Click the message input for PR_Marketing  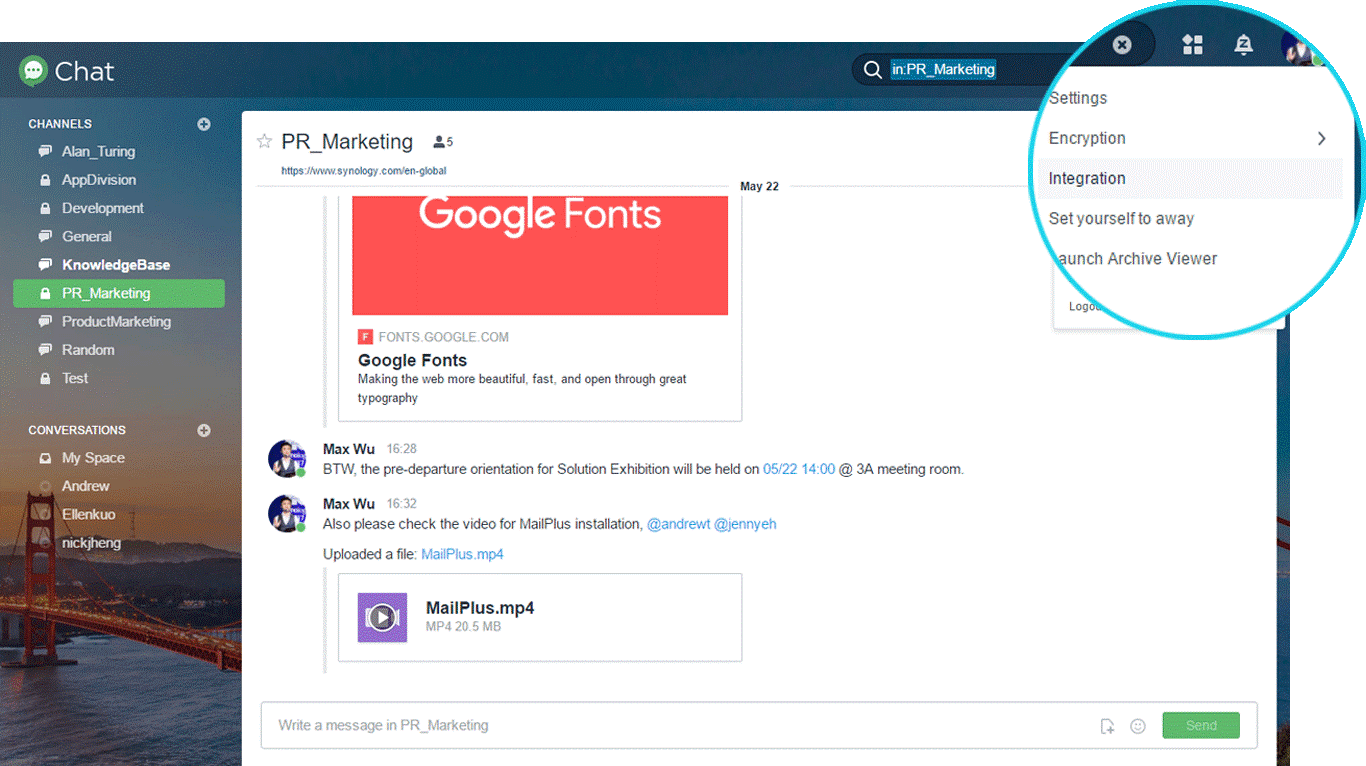click(x=680, y=726)
